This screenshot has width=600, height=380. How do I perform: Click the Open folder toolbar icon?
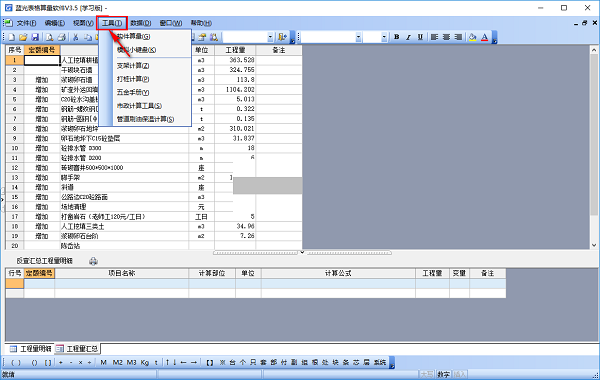(x=23, y=37)
